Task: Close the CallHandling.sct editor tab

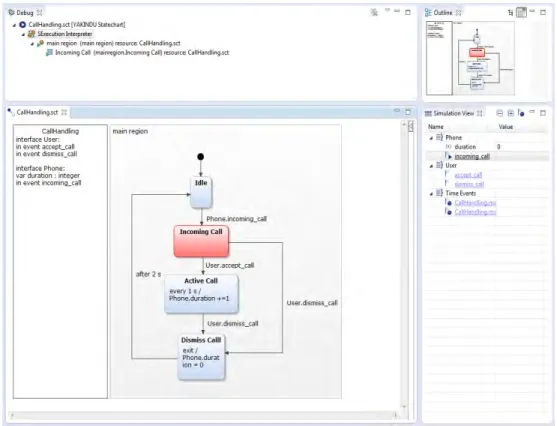Action: (x=64, y=112)
